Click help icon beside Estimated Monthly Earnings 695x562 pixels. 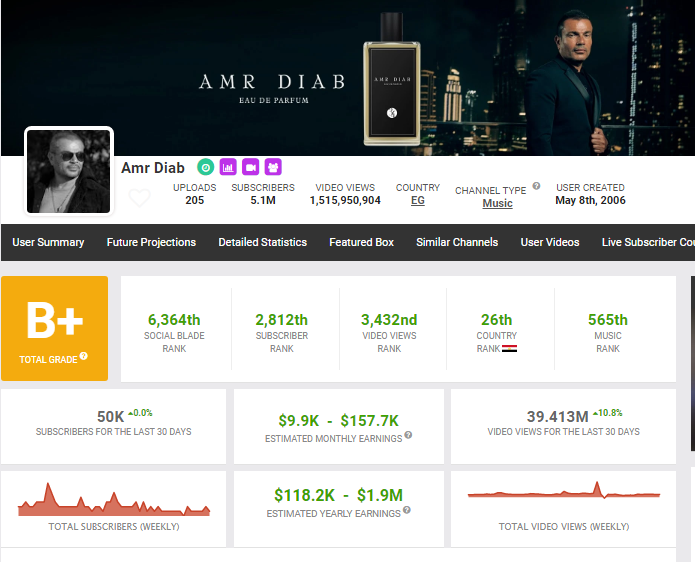(409, 436)
